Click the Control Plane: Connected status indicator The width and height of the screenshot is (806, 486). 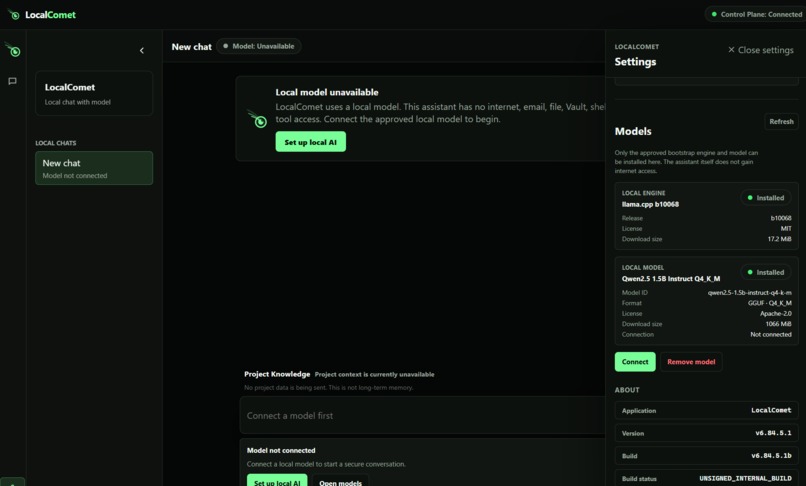(x=756, y=14)
